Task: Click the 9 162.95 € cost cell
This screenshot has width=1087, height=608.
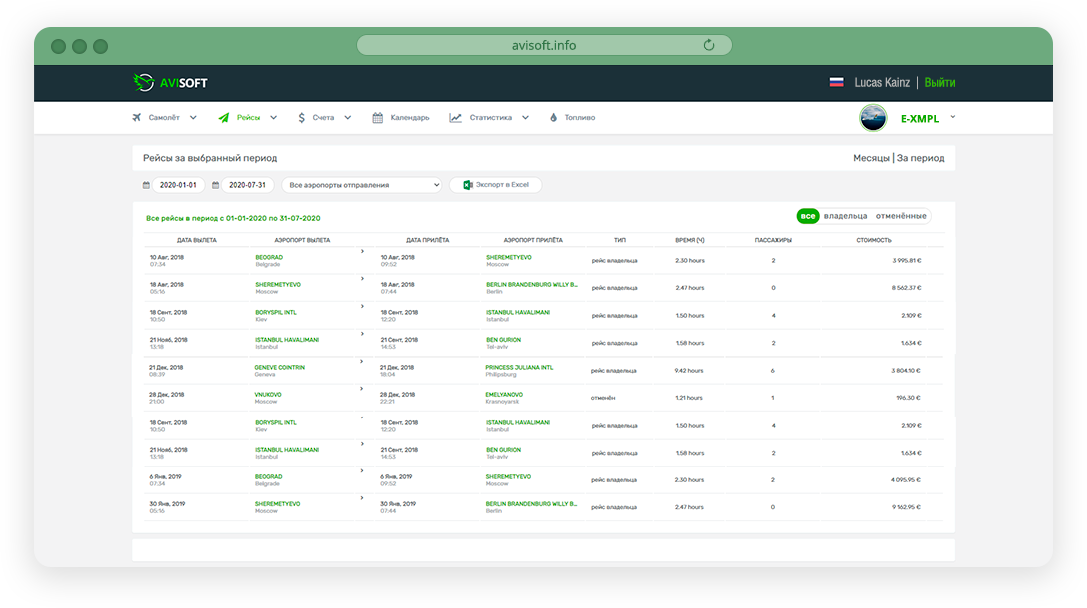Action: pos(906,507)
